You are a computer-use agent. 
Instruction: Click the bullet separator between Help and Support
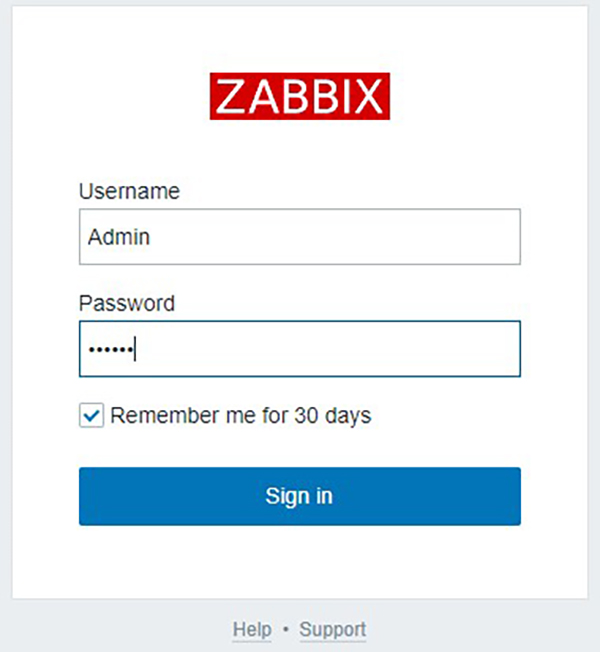(x=286, y=630)
